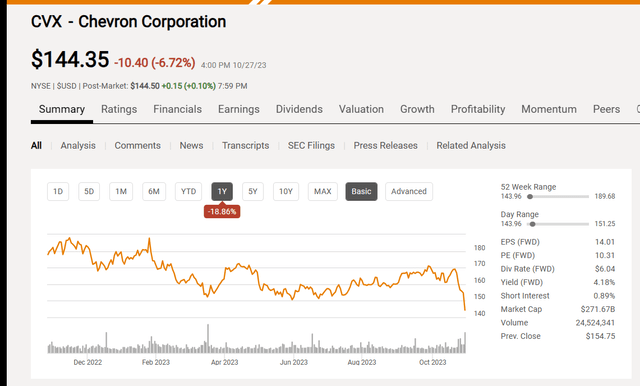This screenshot has height=386, width=640.
Task: Click the $144.35 stock price
Action: tap(70, 60)
